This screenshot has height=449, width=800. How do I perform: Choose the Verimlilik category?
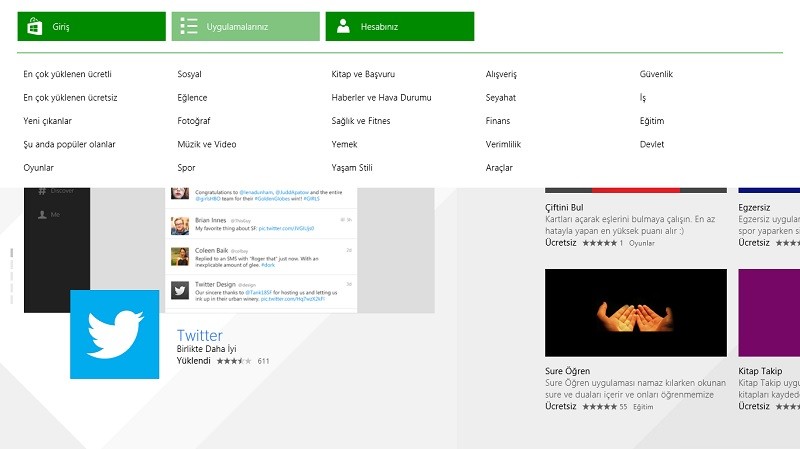(x=503, y=144)
